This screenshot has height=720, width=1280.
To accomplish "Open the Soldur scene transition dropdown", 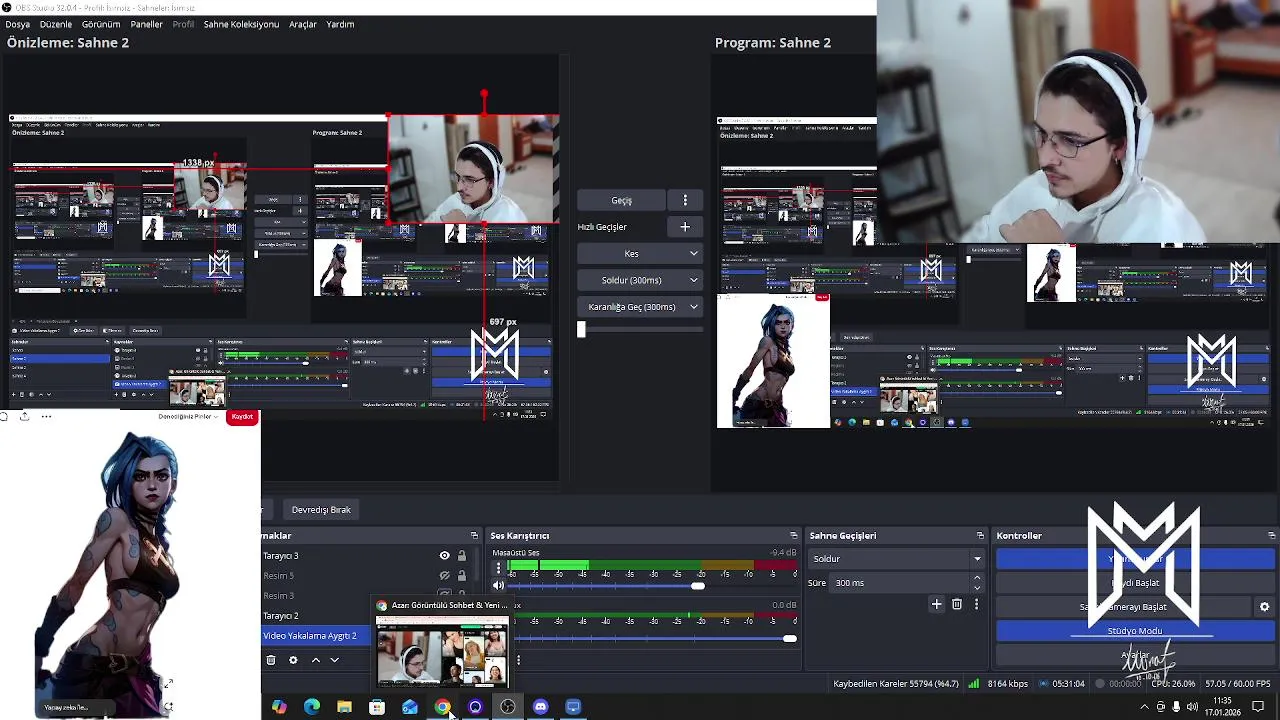I will tap(896, 559).
